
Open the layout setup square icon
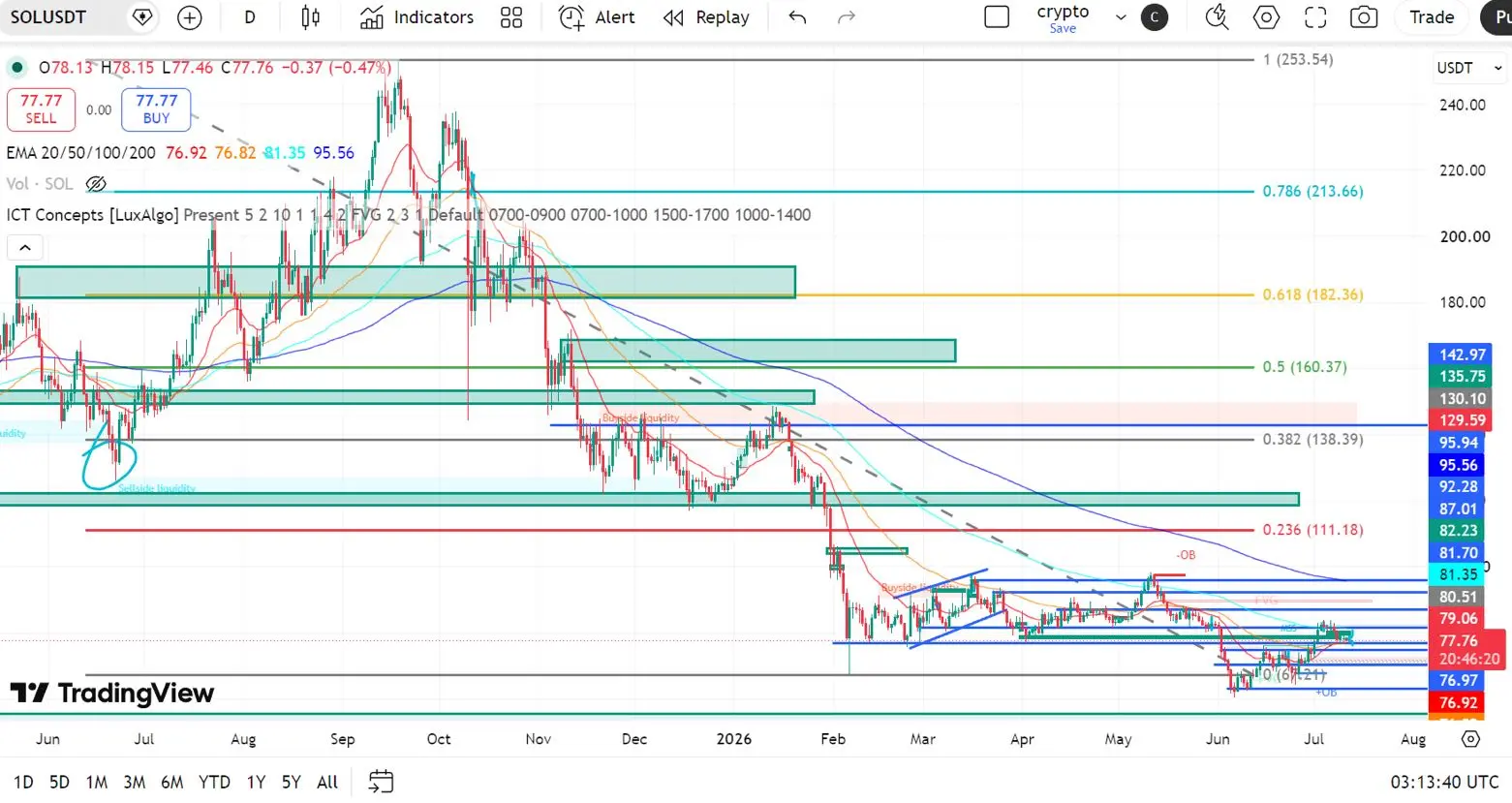click(997, 17)
